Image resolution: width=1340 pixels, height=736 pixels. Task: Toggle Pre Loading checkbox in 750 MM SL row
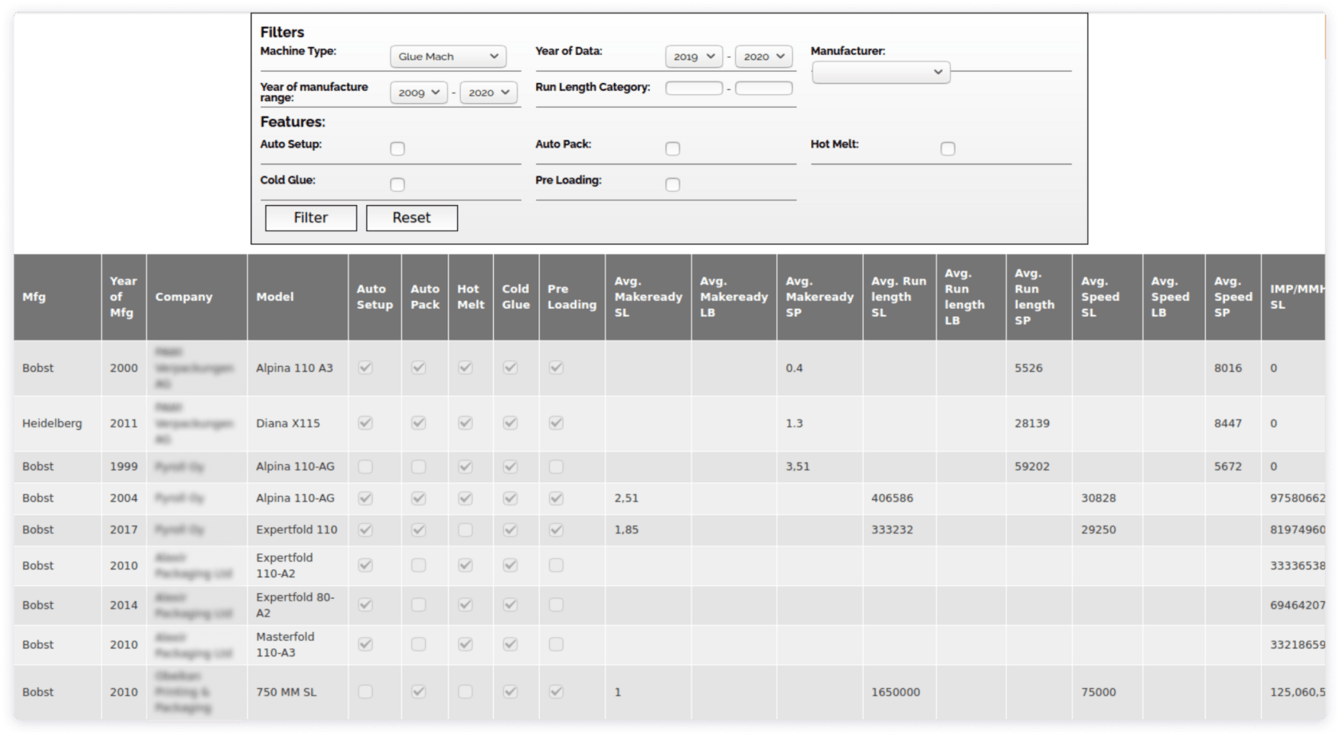[x=556, y=691]
